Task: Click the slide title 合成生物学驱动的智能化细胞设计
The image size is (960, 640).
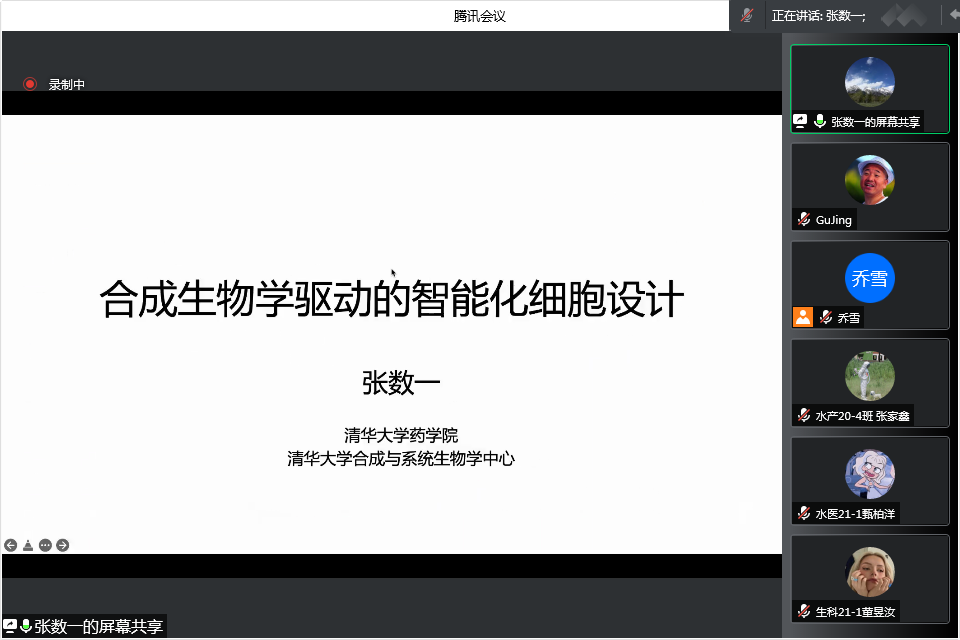Action: 392,300
